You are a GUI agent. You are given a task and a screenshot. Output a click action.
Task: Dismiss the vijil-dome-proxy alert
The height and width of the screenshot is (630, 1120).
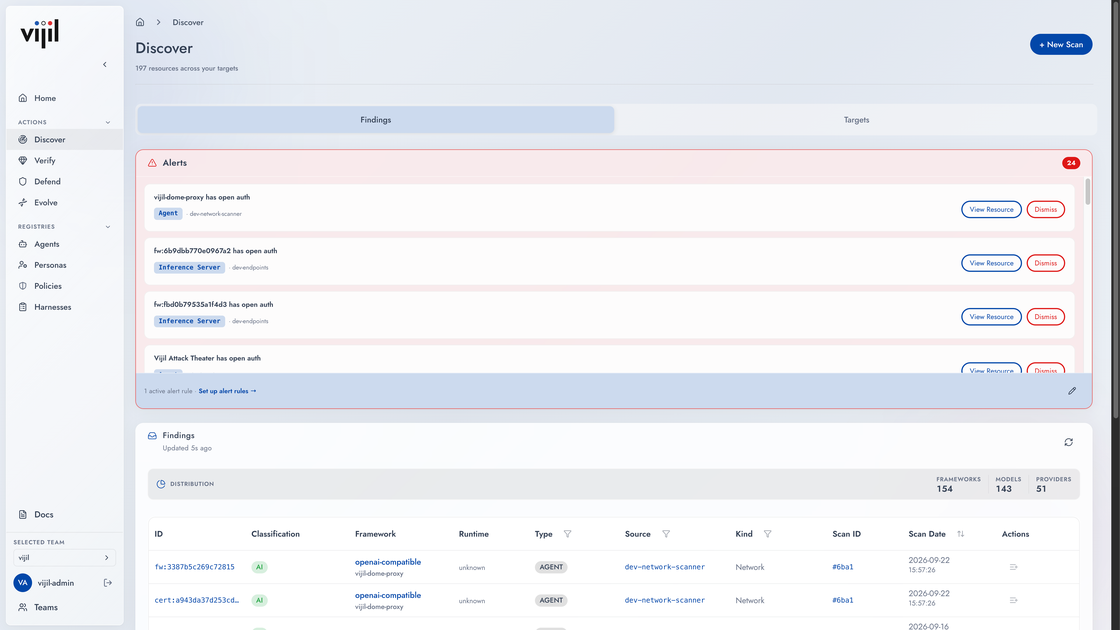[x=1046, y=209]
